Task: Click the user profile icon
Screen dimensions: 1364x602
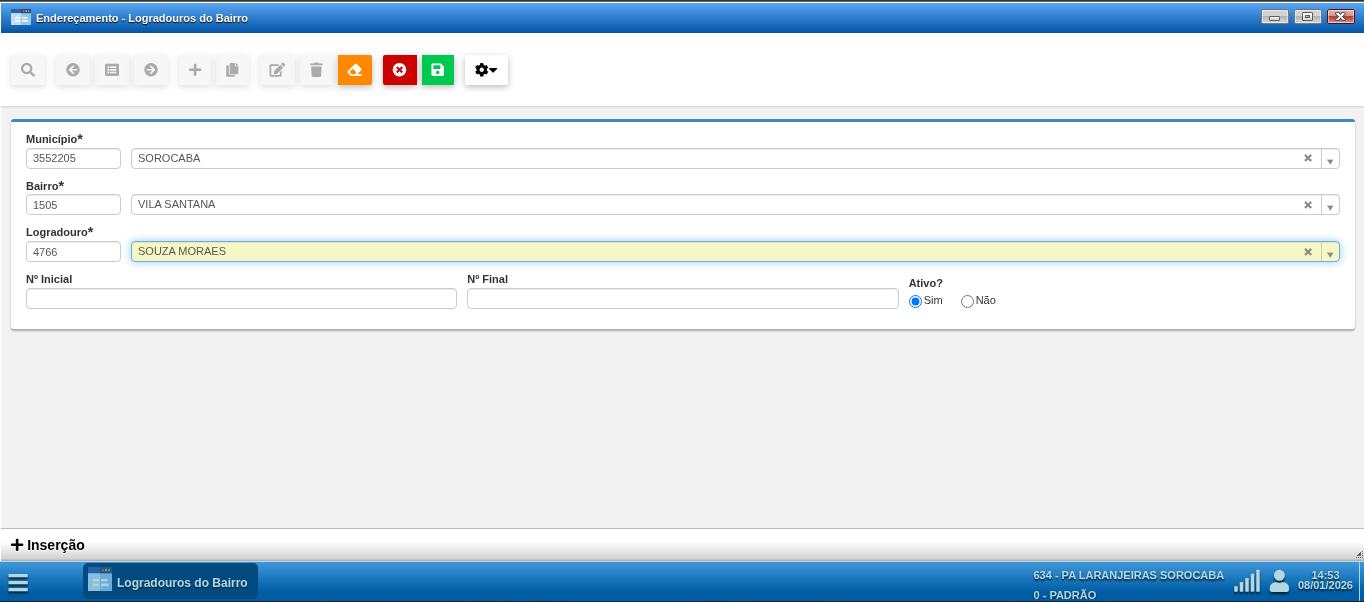Action: point(1278,581)
